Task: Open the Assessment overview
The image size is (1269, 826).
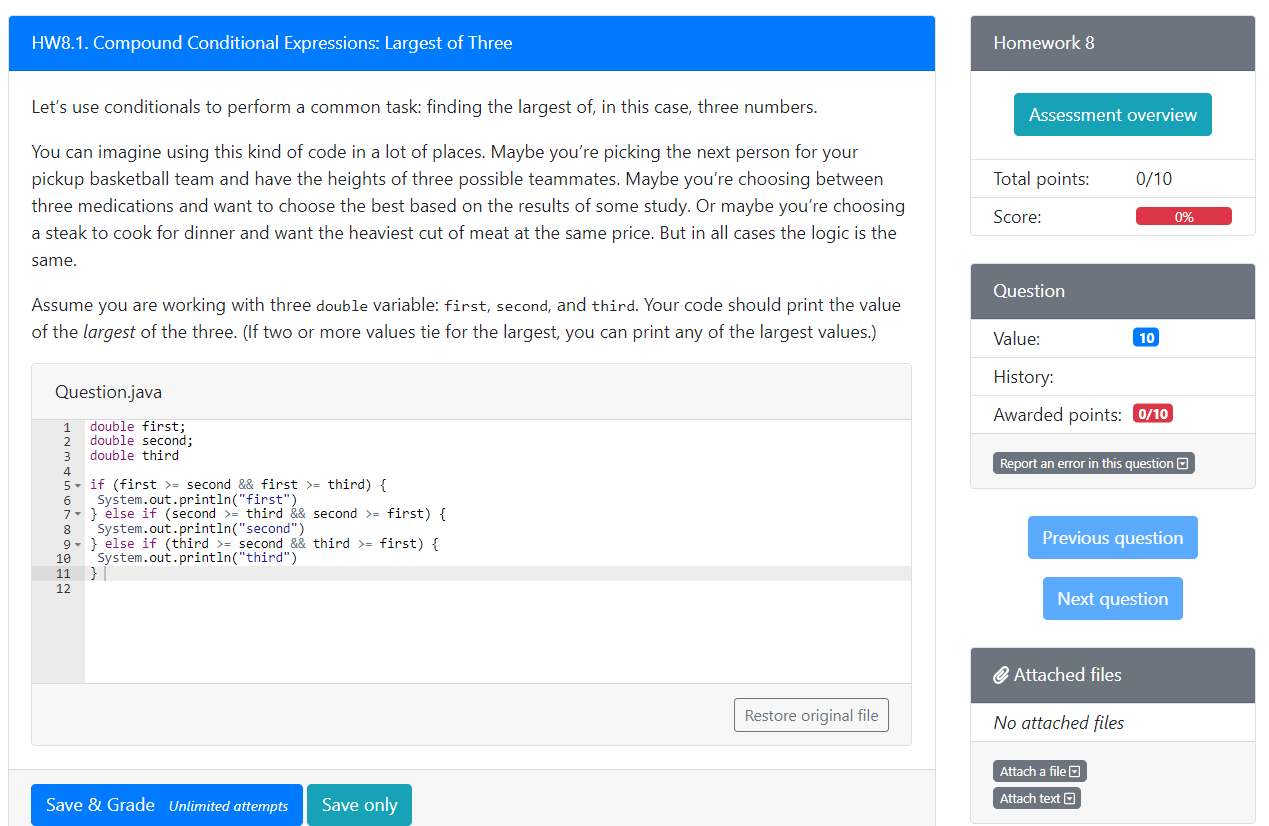Action: coord(1113,115)
